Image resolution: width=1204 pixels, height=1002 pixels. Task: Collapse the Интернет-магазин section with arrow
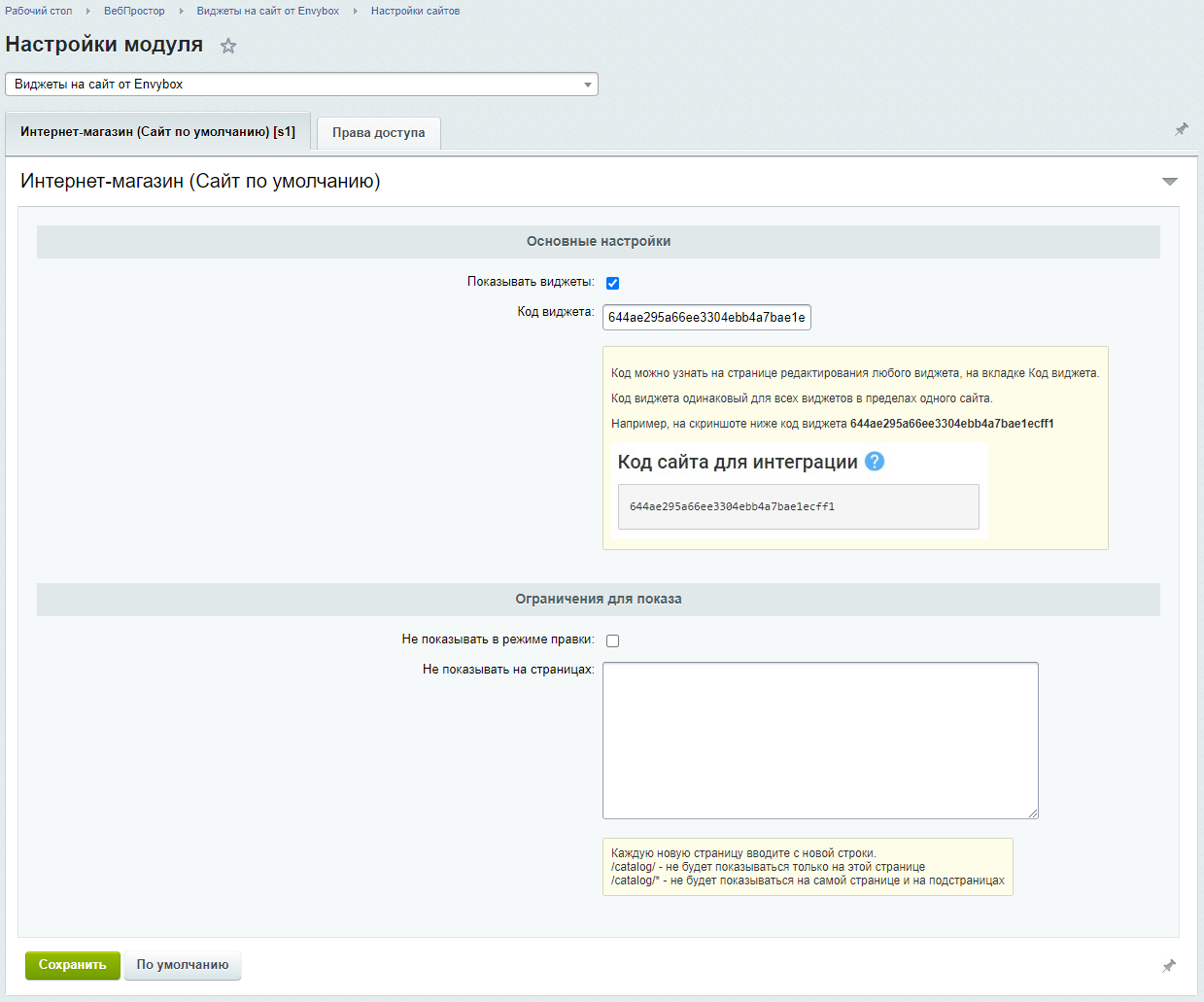(x=1169, y=182)
